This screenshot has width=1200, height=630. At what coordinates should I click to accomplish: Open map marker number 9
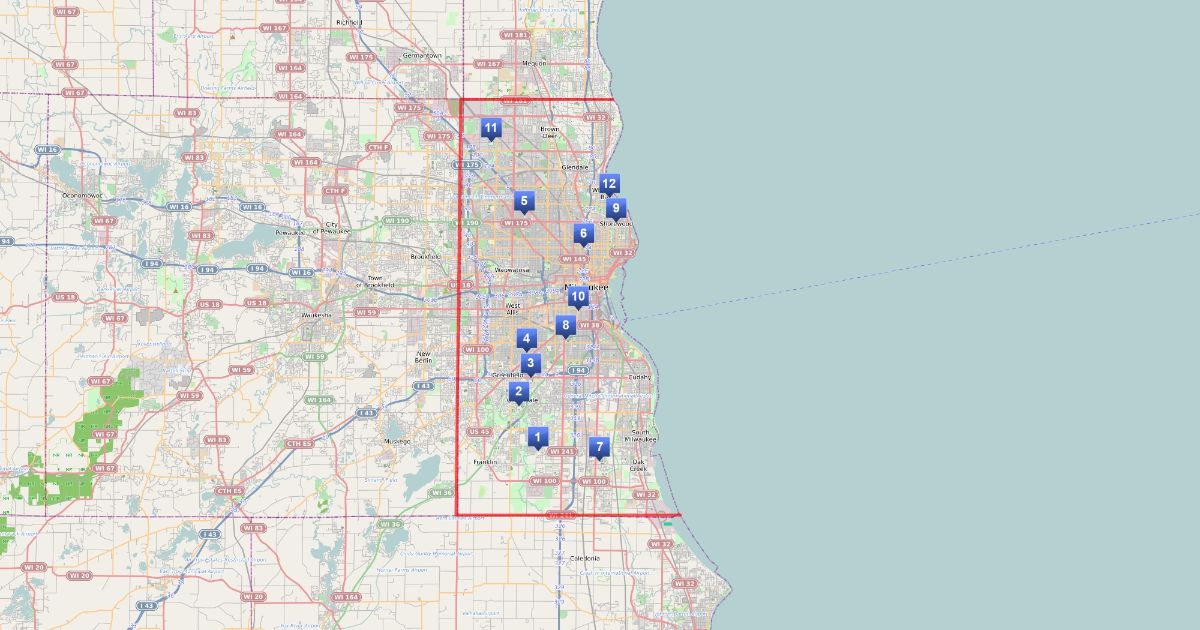click(616, 209)
